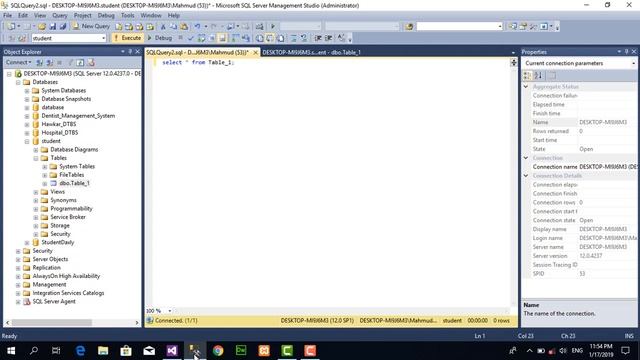
Task: Click the Cut scissors icon
Action: pyautogui.click(x=163, y=27)
